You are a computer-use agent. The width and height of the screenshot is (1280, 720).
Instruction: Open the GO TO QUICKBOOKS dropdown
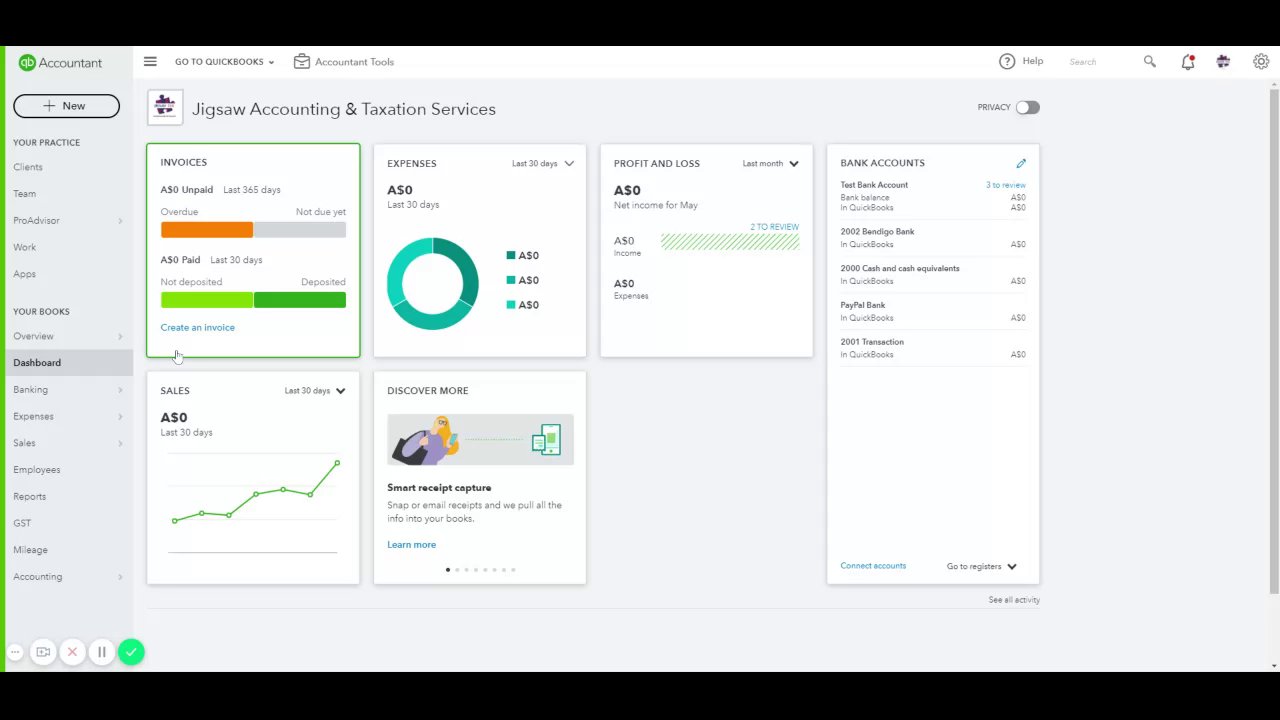tap(224, 61)
